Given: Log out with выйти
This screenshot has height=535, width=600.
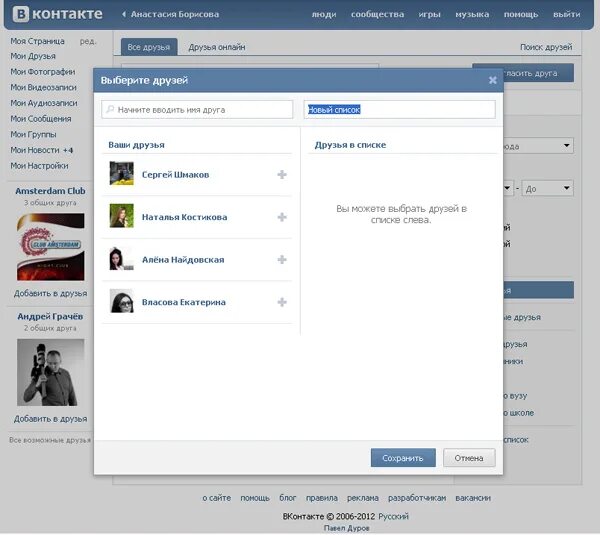Looking at the screenshot, I should [x=566, y=15].
